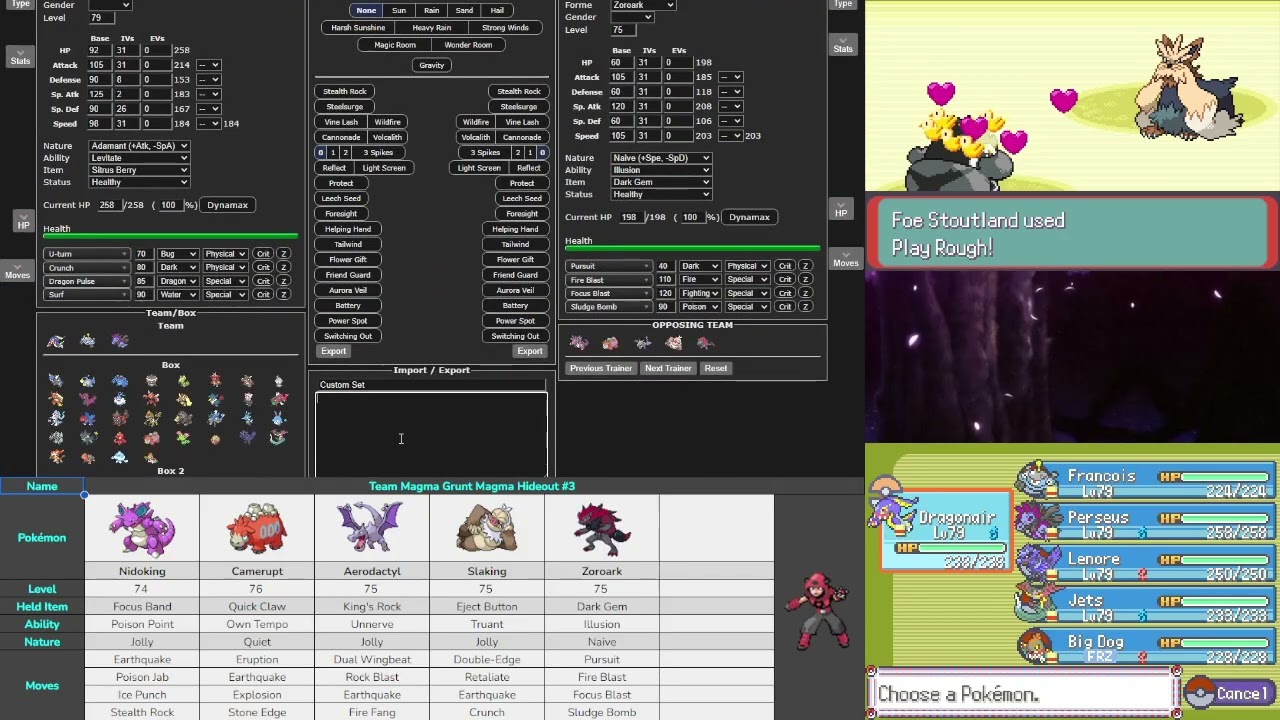1280x720 pixels.
Task: Open Nature dropdown showing Adamant
Action: (x=139, y=146)
